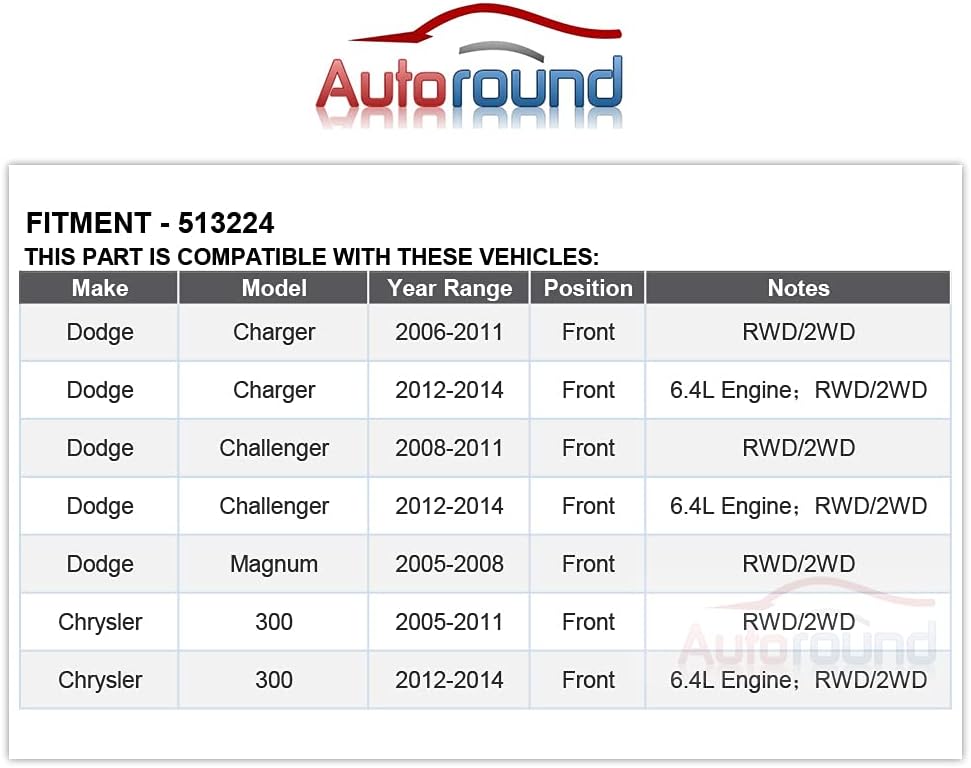The width and height of the screenshot is (971, 768).
Task: Click the Dodge cell in the Magnum row
Action: pyautogui.click(x=100, y=564)
